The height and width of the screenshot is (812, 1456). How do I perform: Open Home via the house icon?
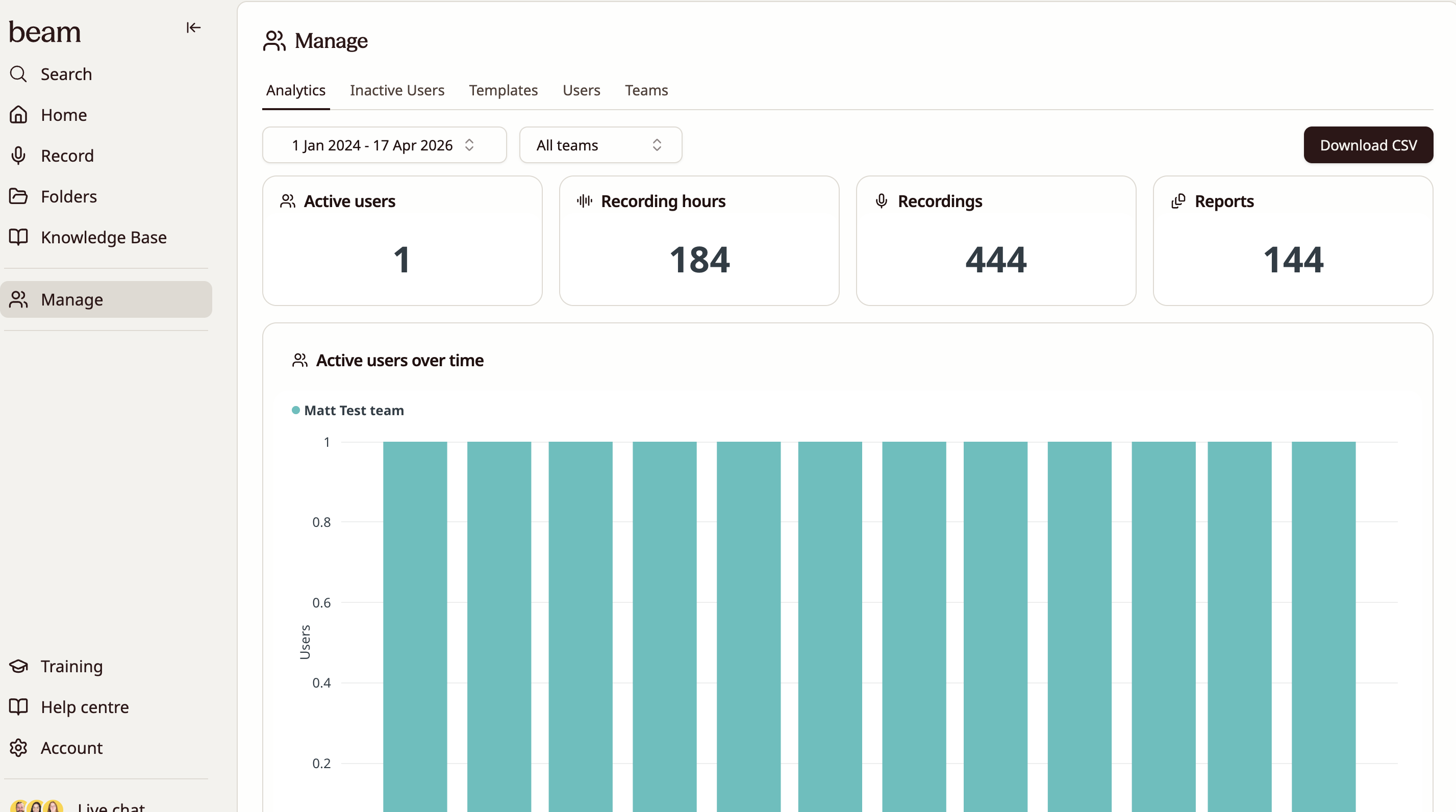[18, 115]
